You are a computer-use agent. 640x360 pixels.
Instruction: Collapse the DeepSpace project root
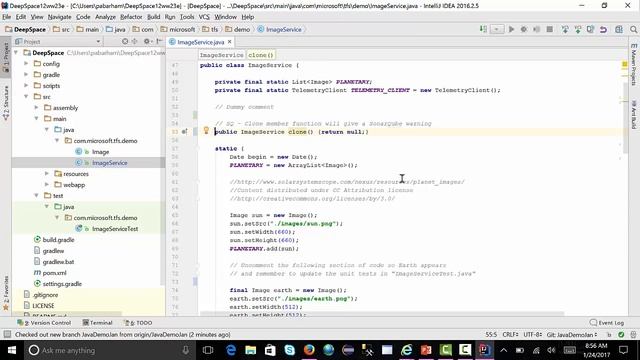16,53
